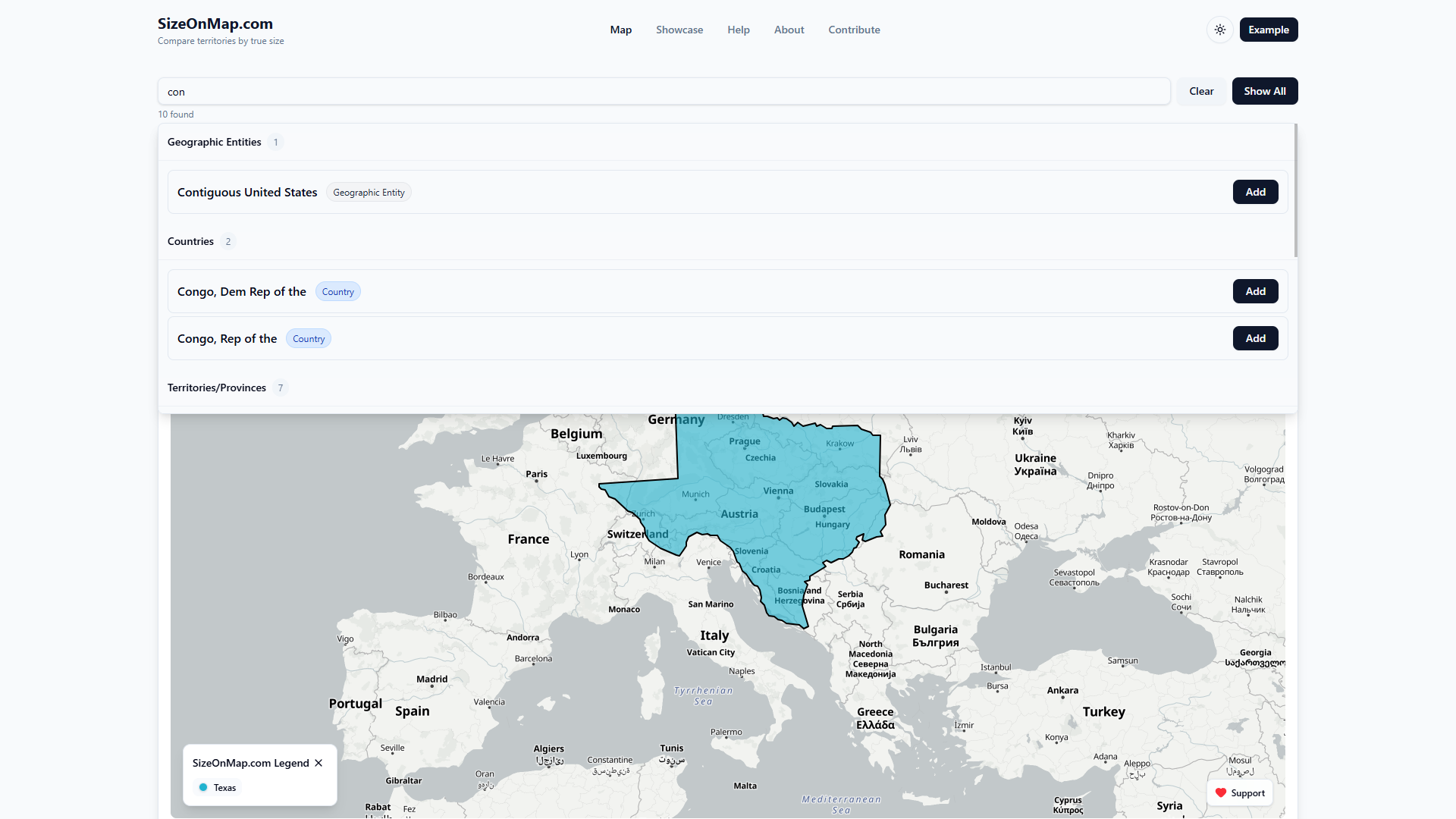Add Congo, Rep of the
Screen dimensions: 1456x819
click(1255, 338)
